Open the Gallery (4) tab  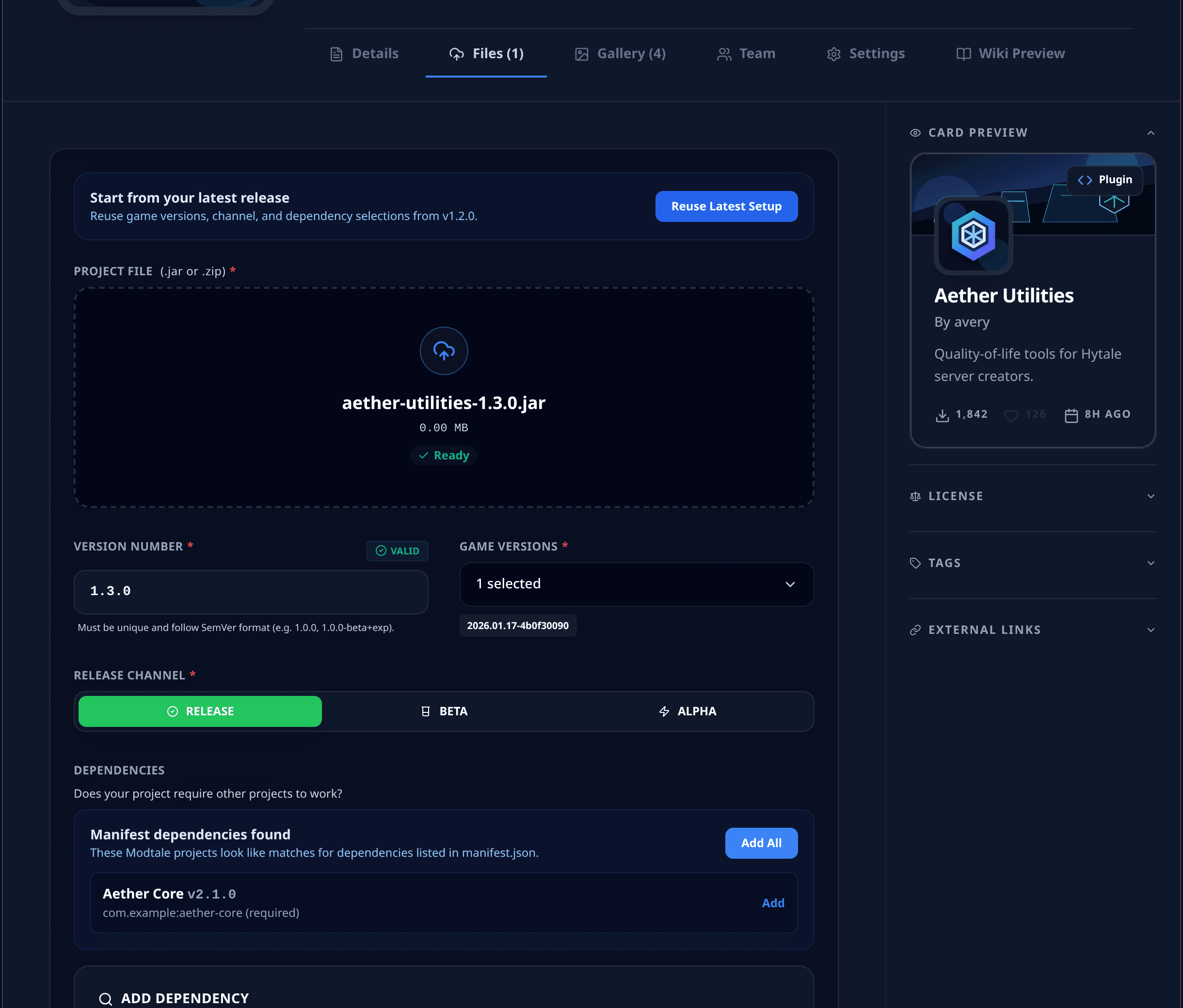click(620, 54)
